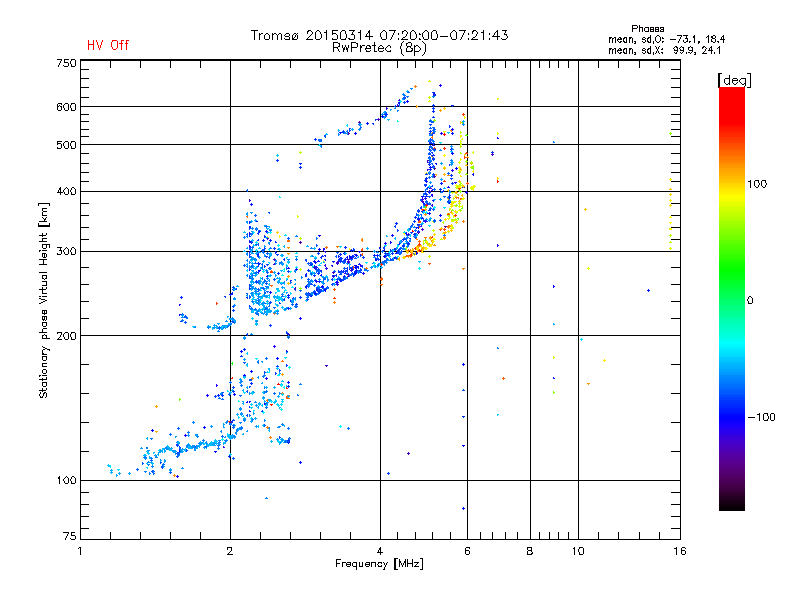Click the 'RwPretec (8p)' subtitle
Viewport: 800px width, 600px height.
pyautogui.click(x=380, y=48)
